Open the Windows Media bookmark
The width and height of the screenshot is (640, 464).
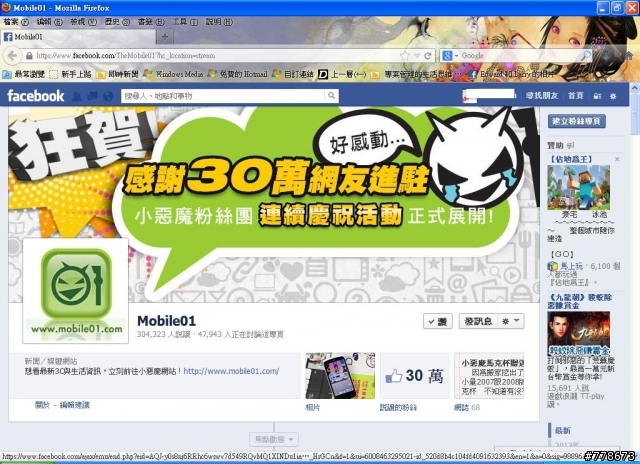click(173, 74)
